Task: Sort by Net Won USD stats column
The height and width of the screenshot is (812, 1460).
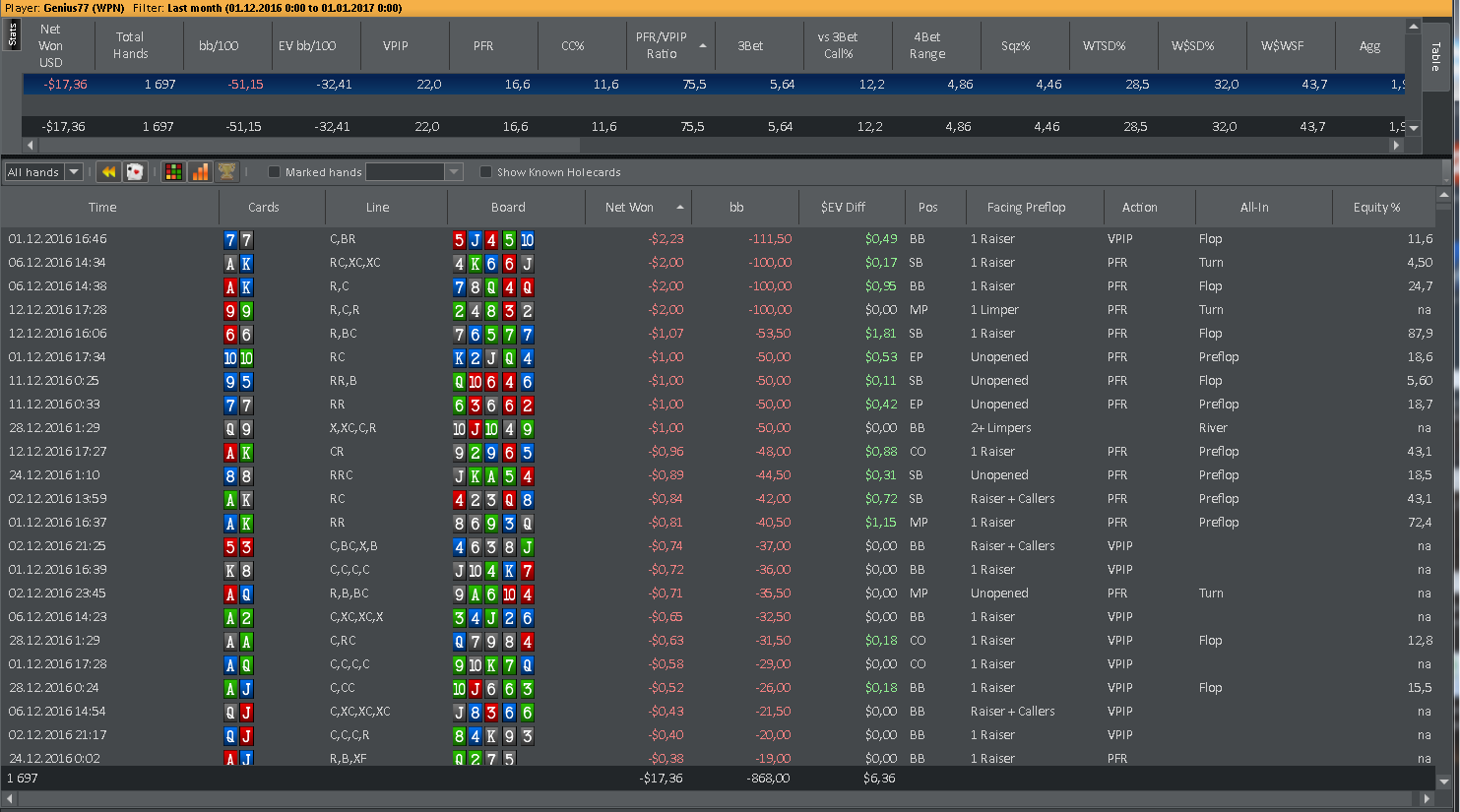Action: coord(50,45)
